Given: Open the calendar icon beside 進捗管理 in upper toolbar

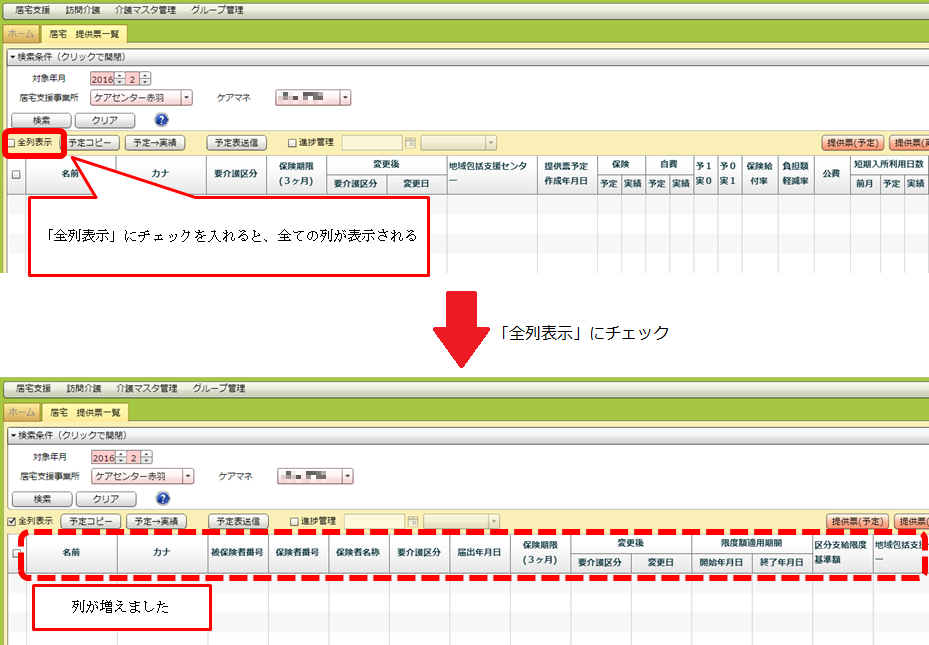Looking at the screenshot, I should click(410, 143).
